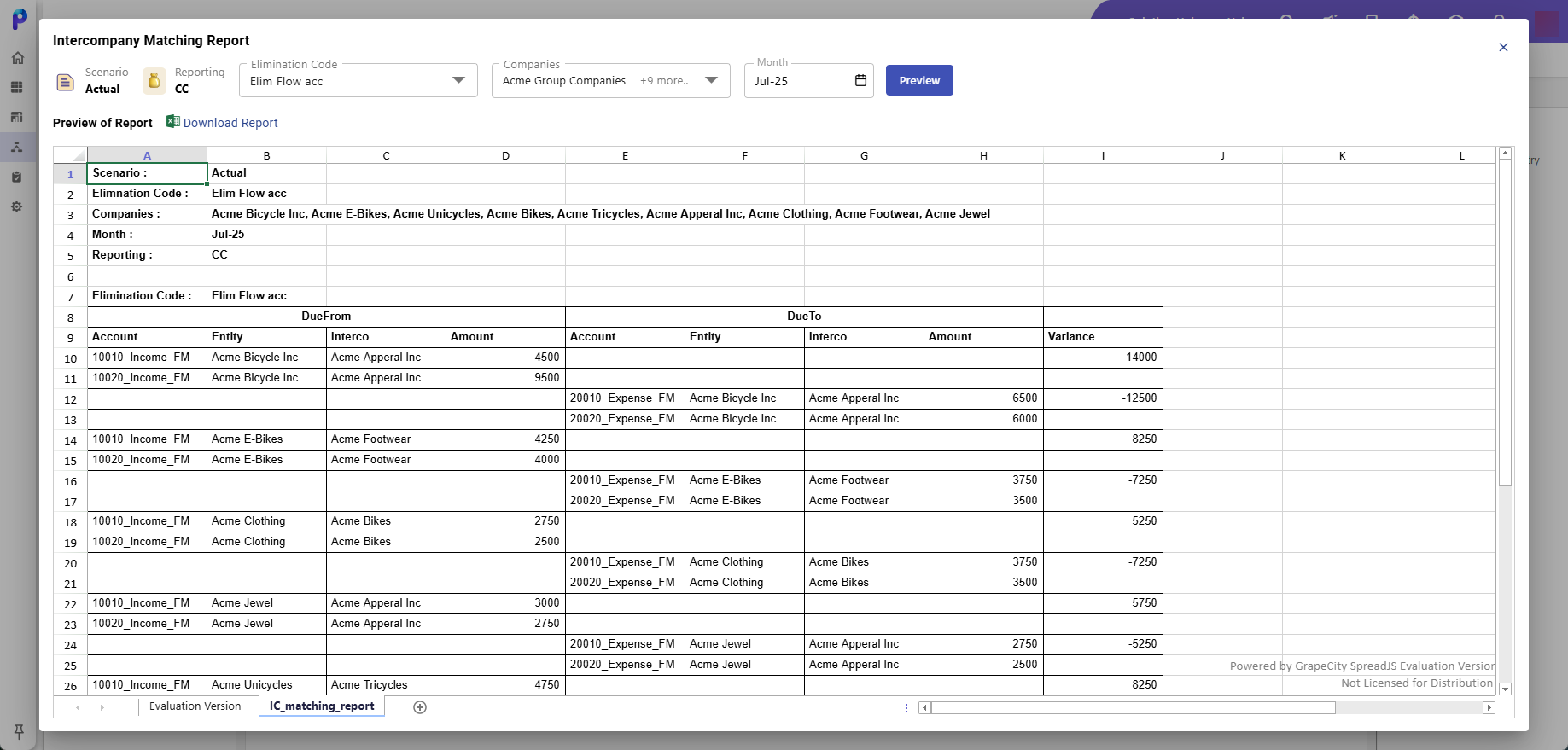
Task: Click Variance cell 5750
Action: click(1103, 603)
